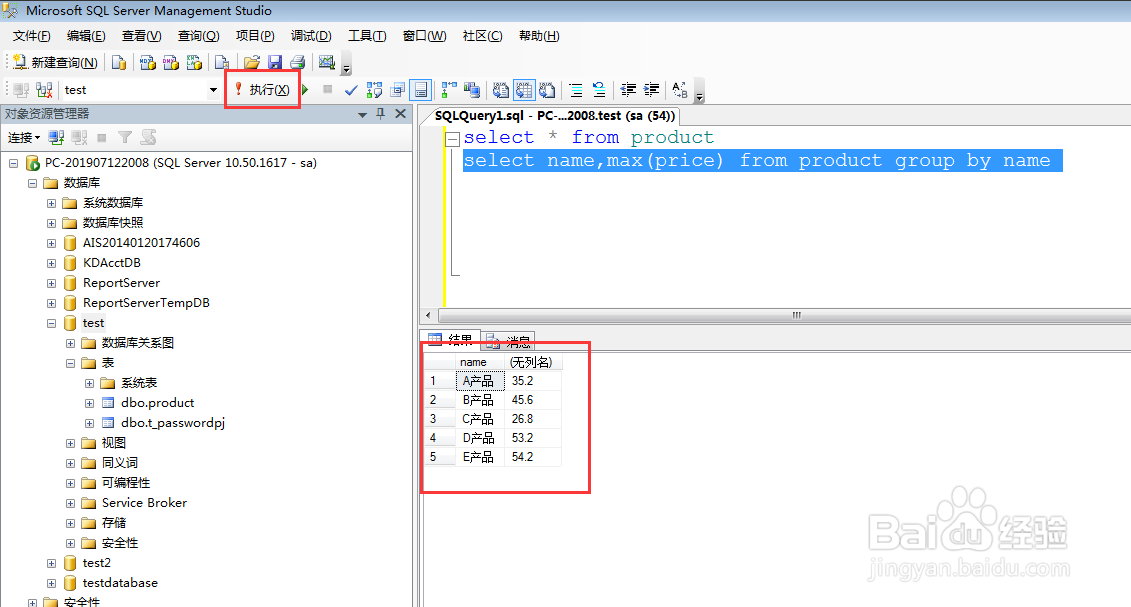This screenshot has width=1131, height=607.
Task: Select ReportServerTempDB database
Action: coord(146,303)
